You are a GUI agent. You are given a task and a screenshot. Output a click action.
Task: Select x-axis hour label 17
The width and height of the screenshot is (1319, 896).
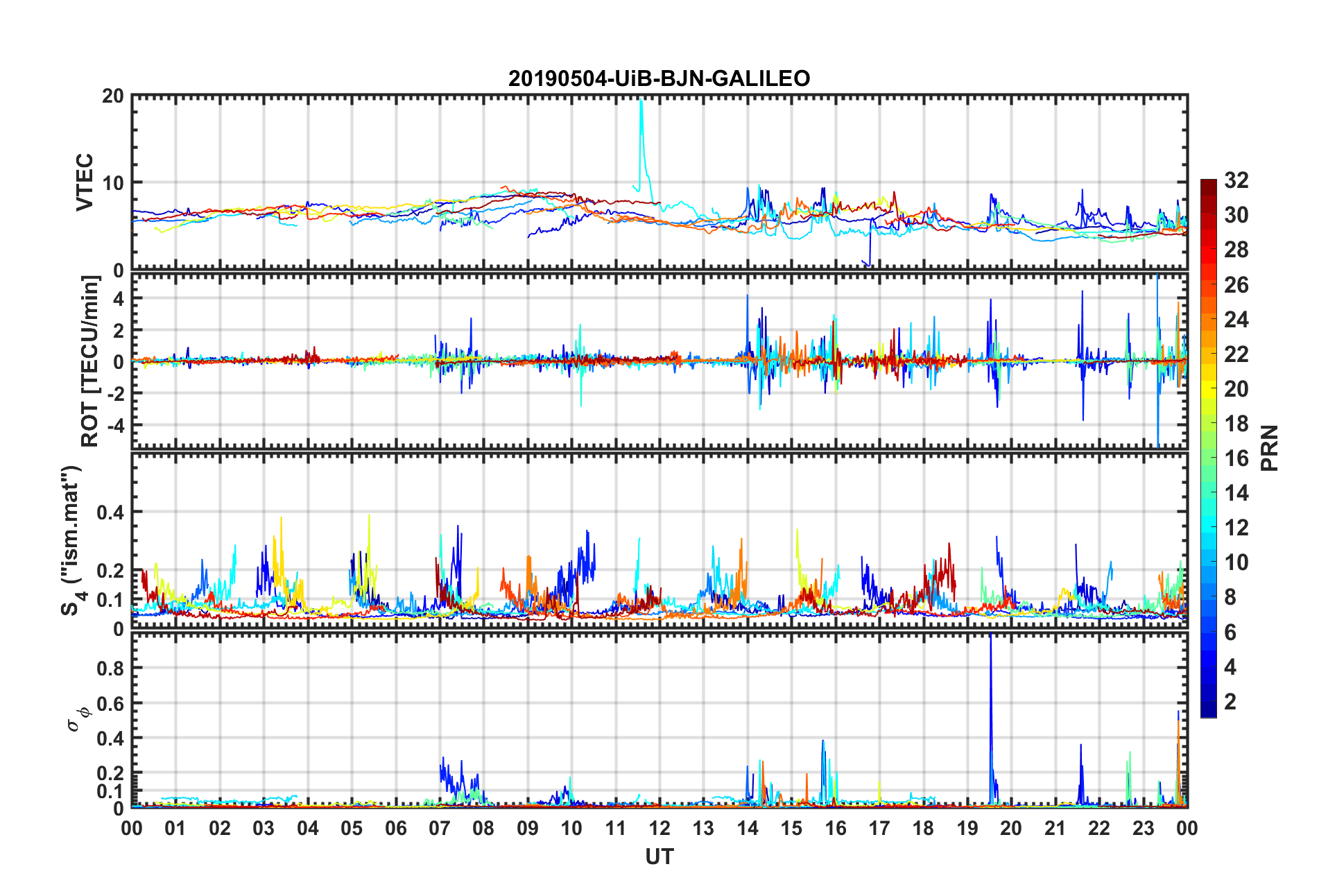[x=879, y=828]
